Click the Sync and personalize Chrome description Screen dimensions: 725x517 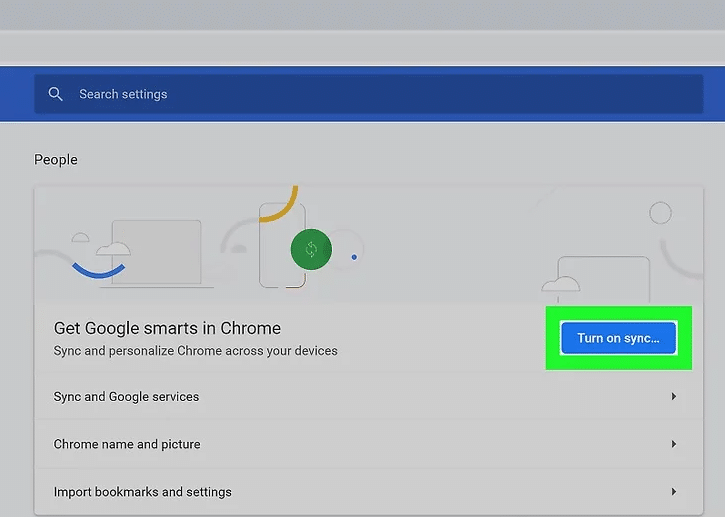click(x=195, y=351)
